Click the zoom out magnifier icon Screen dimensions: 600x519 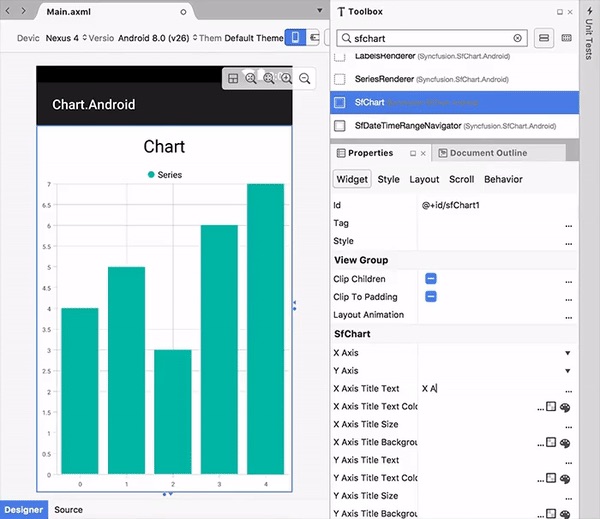[305, 78]
